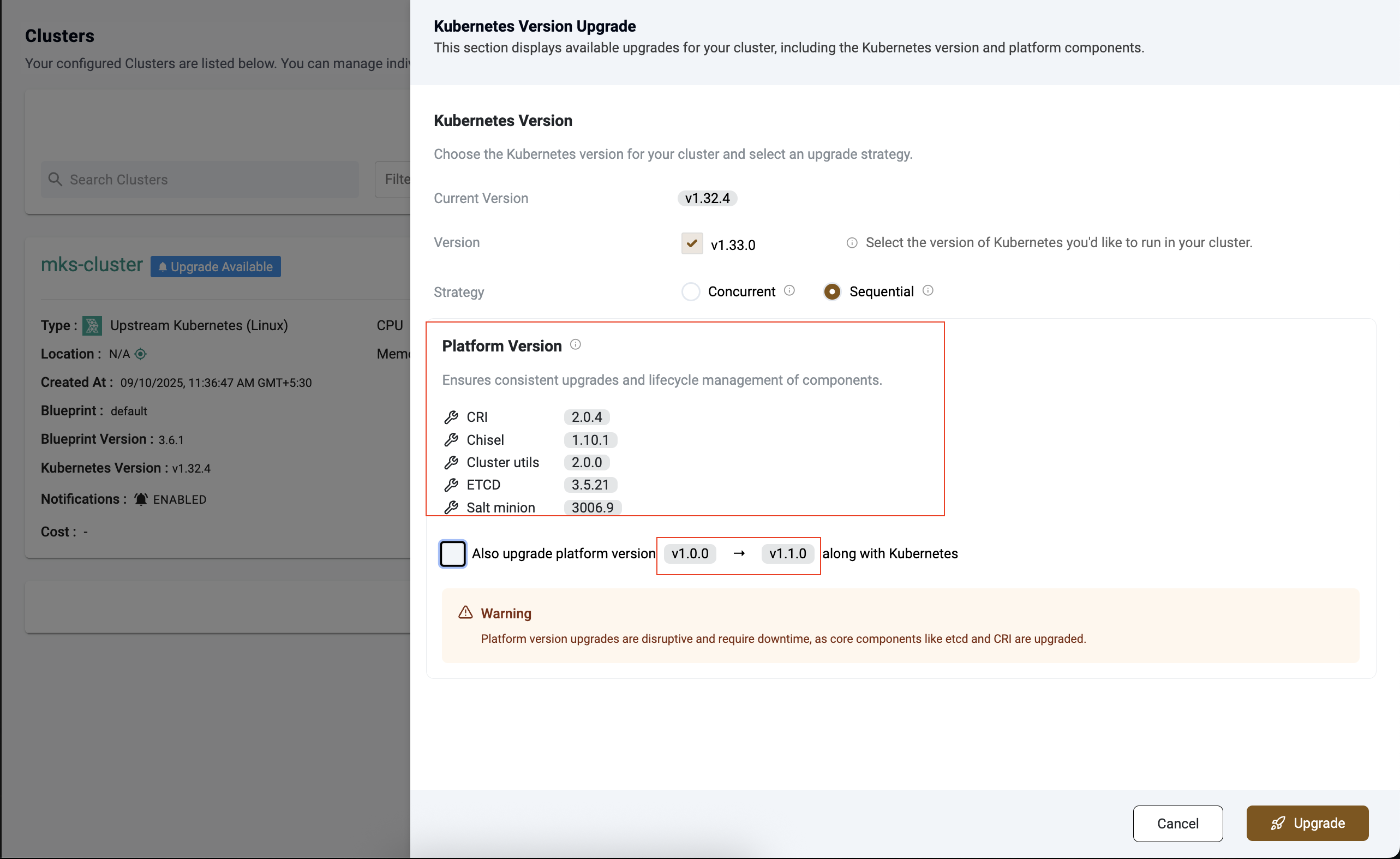Viewport: 1400px width, 859px height.
Task: Click info icon next to Platform Version
Action: (575, 344)
